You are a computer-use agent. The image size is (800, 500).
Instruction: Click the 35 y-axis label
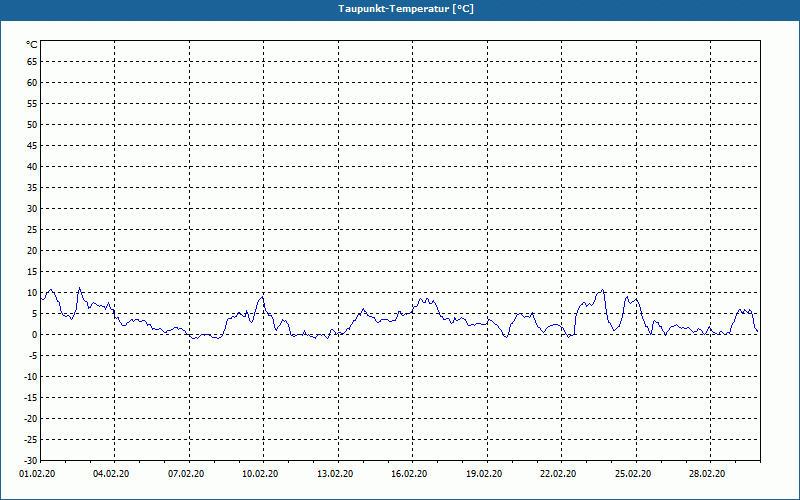(32, 188)
